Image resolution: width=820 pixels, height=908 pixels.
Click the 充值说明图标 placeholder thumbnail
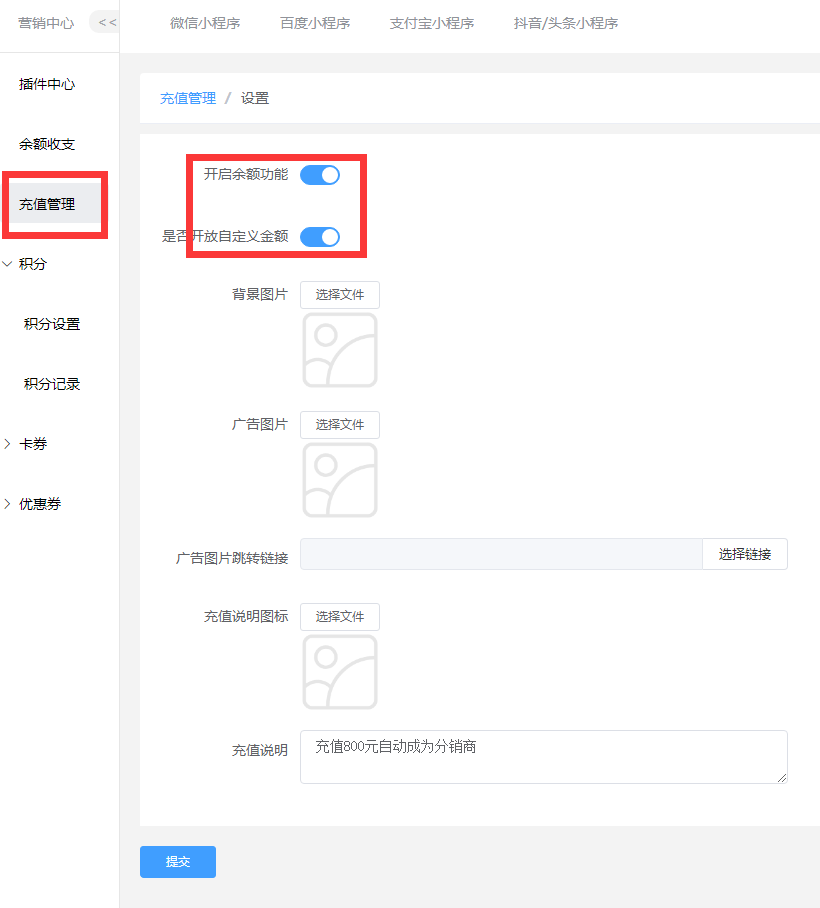pyautogui.click(x=340, y=672)
